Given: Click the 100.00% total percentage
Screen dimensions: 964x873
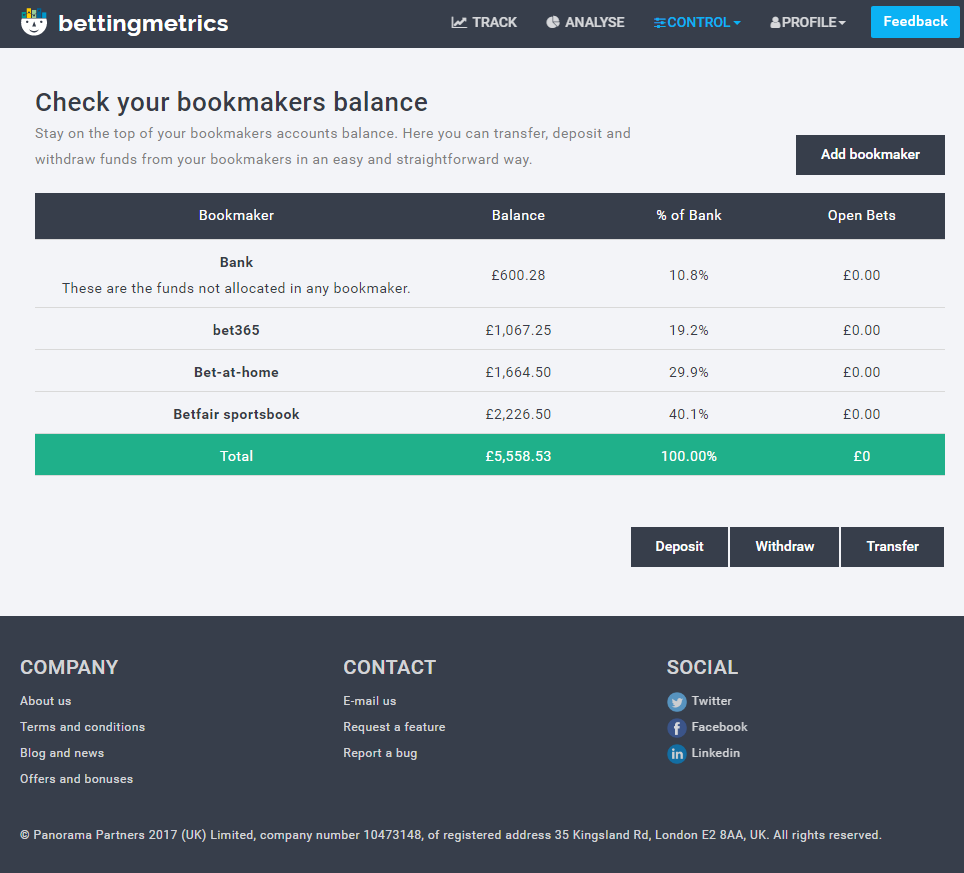Looking at the screenshot, I should pos(689,456).
